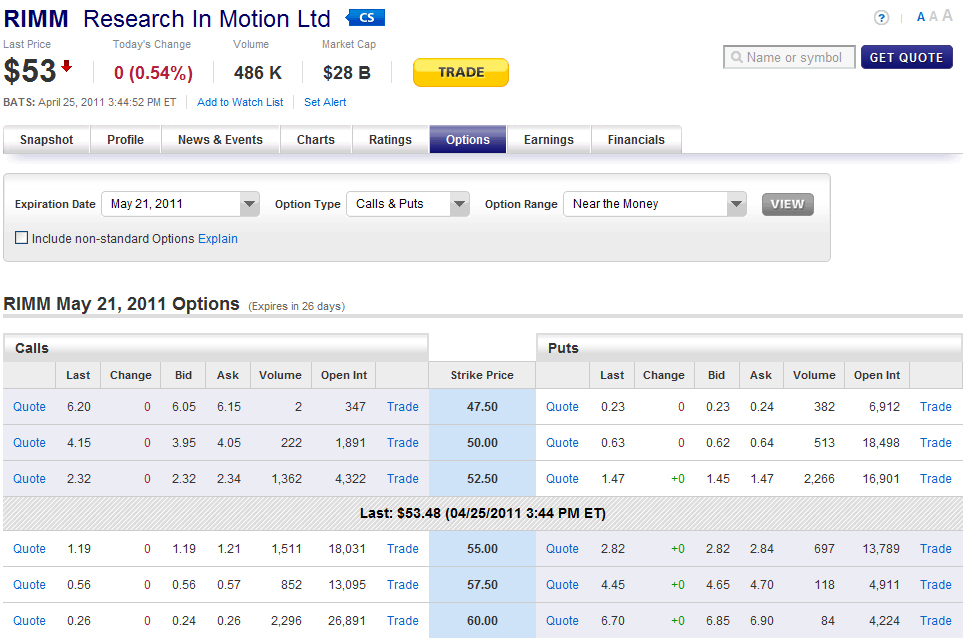Viewport: 970px width, 643px height.
Task: Open the Earnings tab
Action: click(x=549, y=139)
